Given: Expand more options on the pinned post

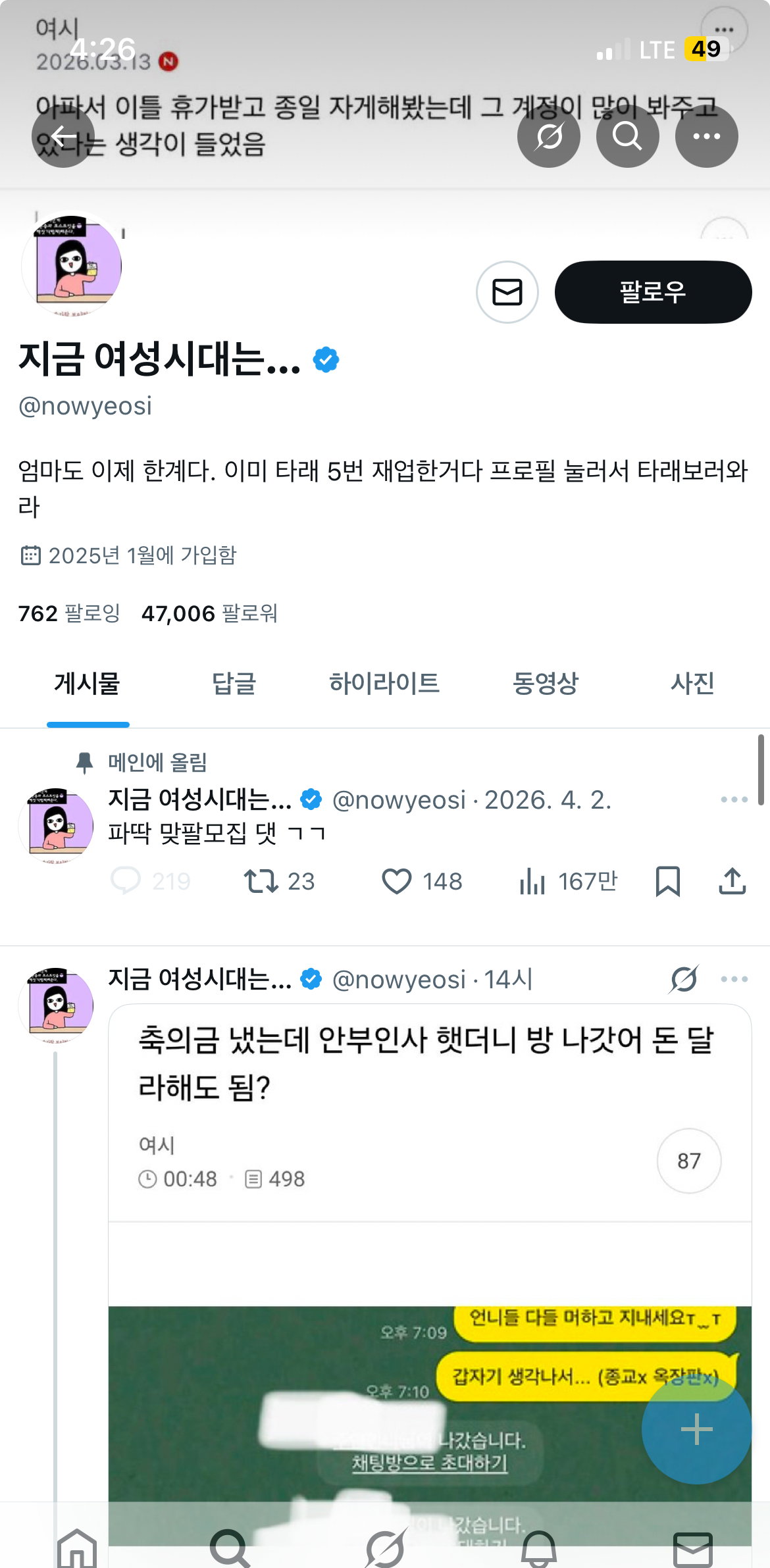Looking at the screenshot, I should point(734,799).
